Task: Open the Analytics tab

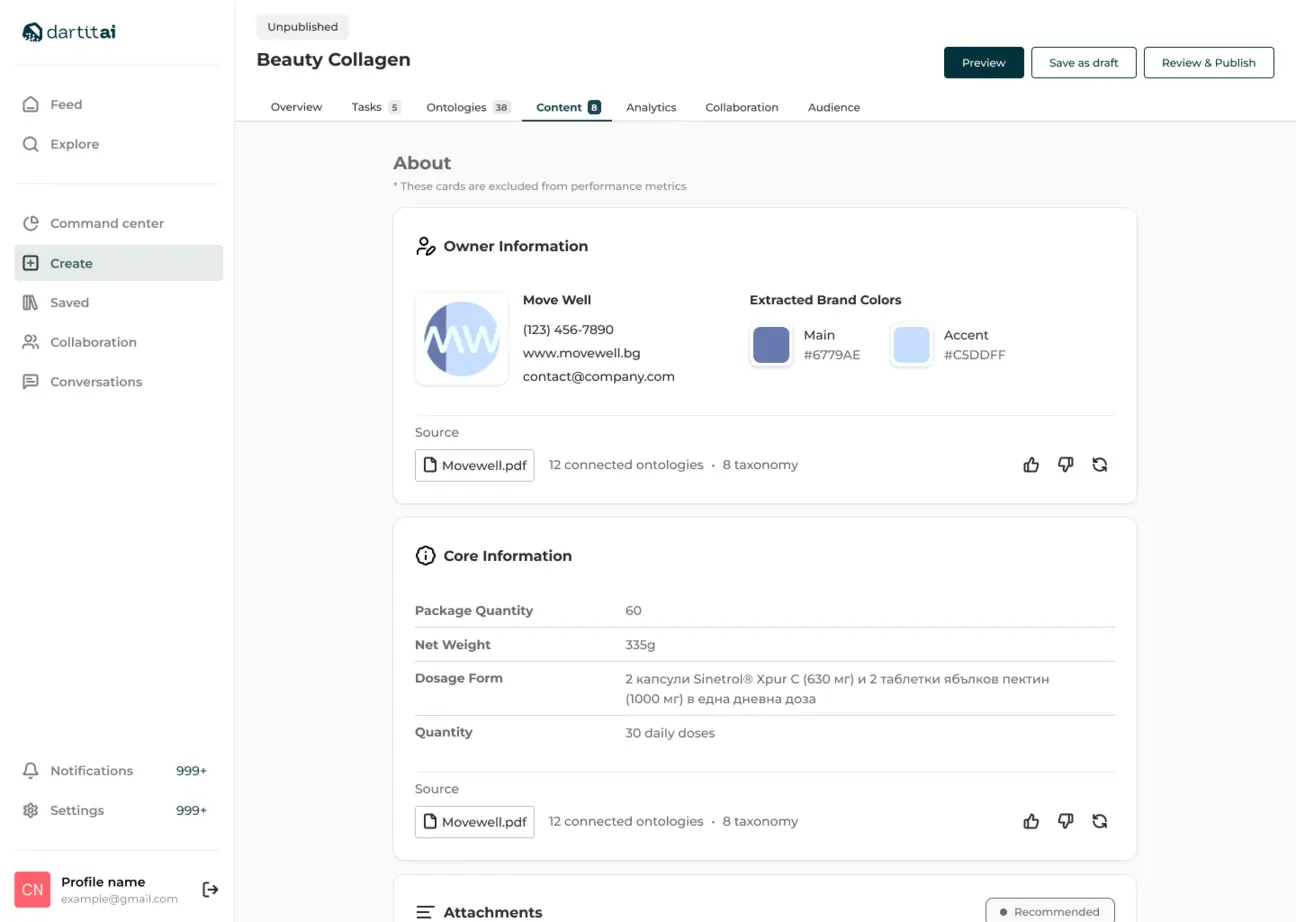Action: click(x=651, y=107)
